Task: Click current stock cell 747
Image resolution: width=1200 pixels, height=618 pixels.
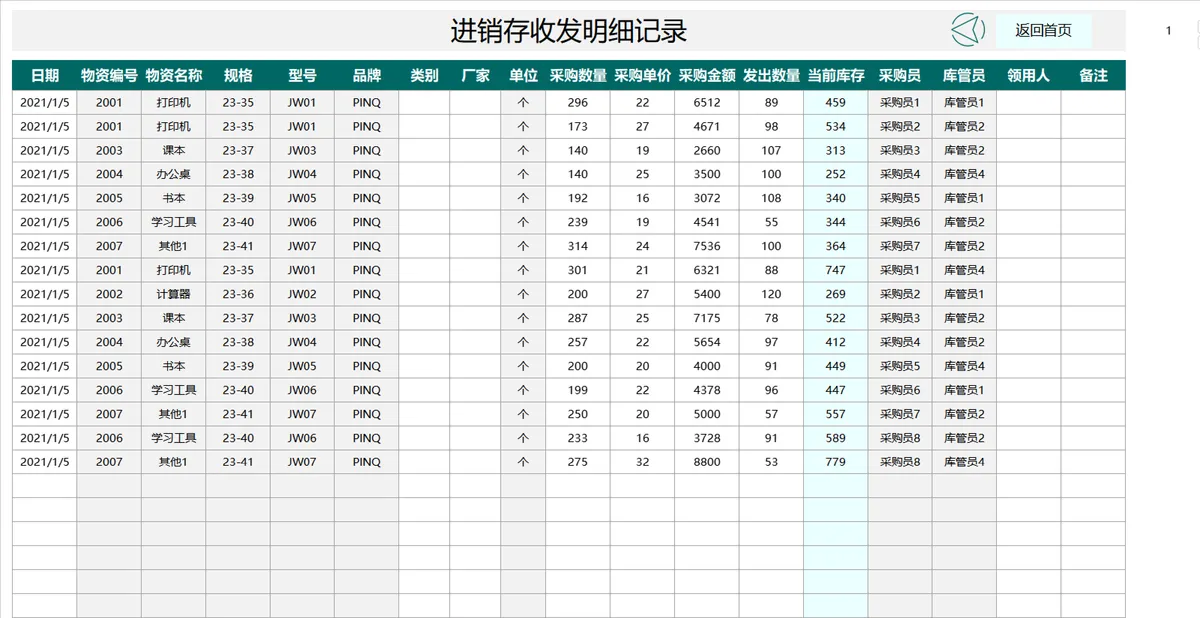Action: 836,270
